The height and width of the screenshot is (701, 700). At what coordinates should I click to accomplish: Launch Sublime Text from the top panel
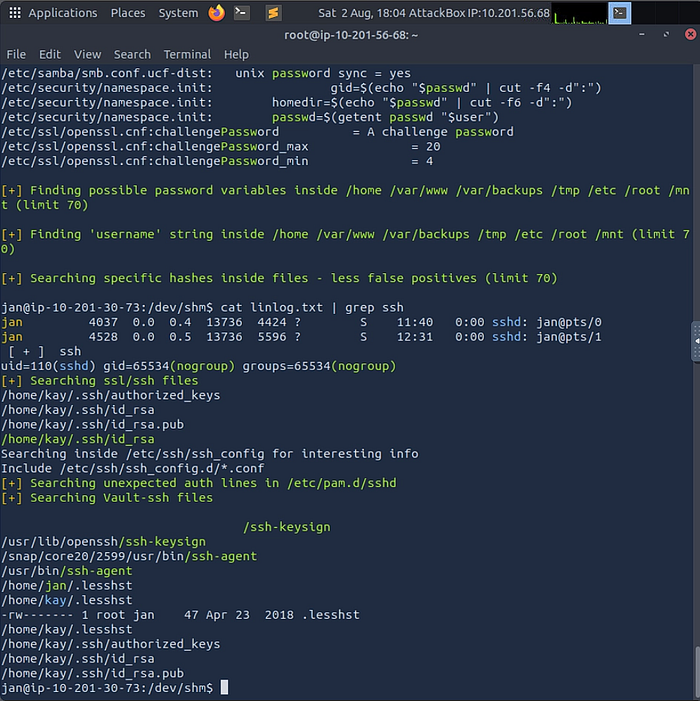(273, 13)
